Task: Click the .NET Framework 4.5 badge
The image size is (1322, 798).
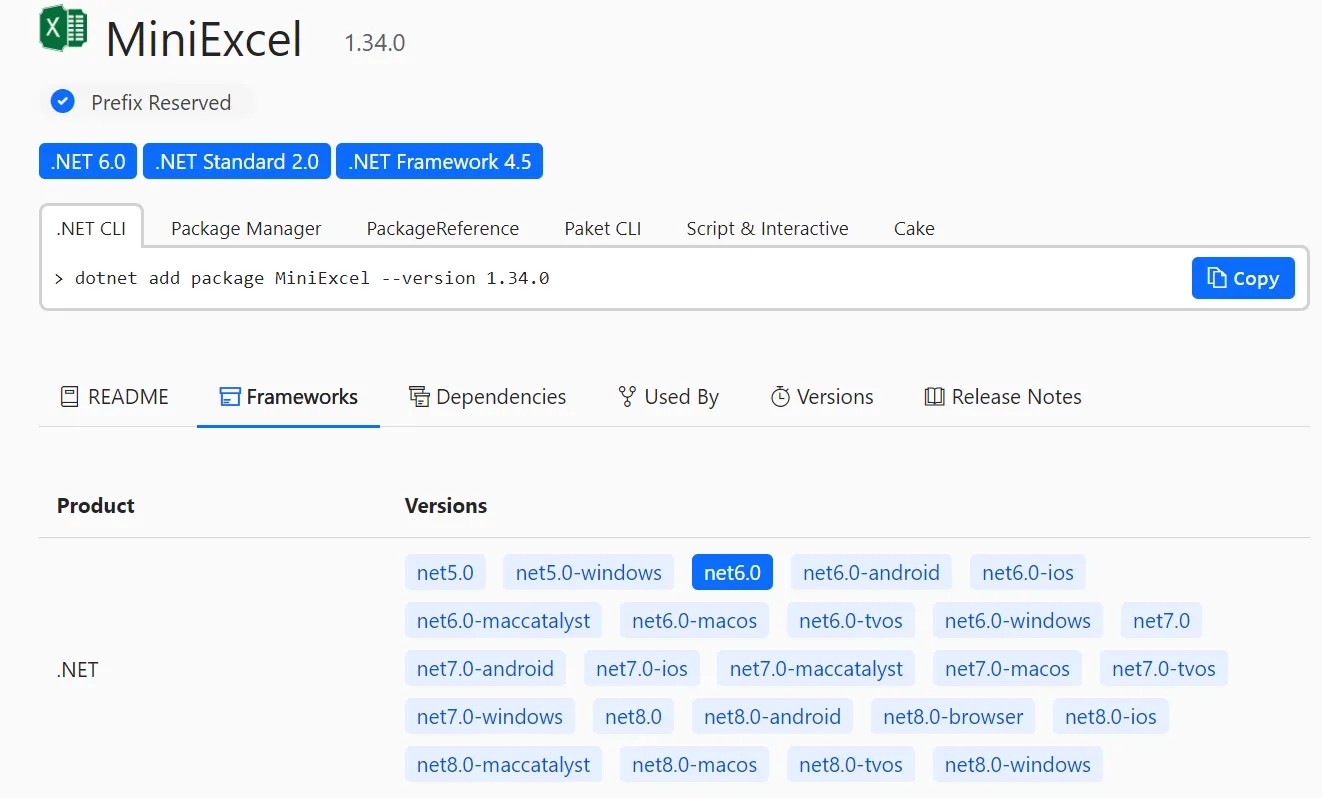Action: coord(439,161)
